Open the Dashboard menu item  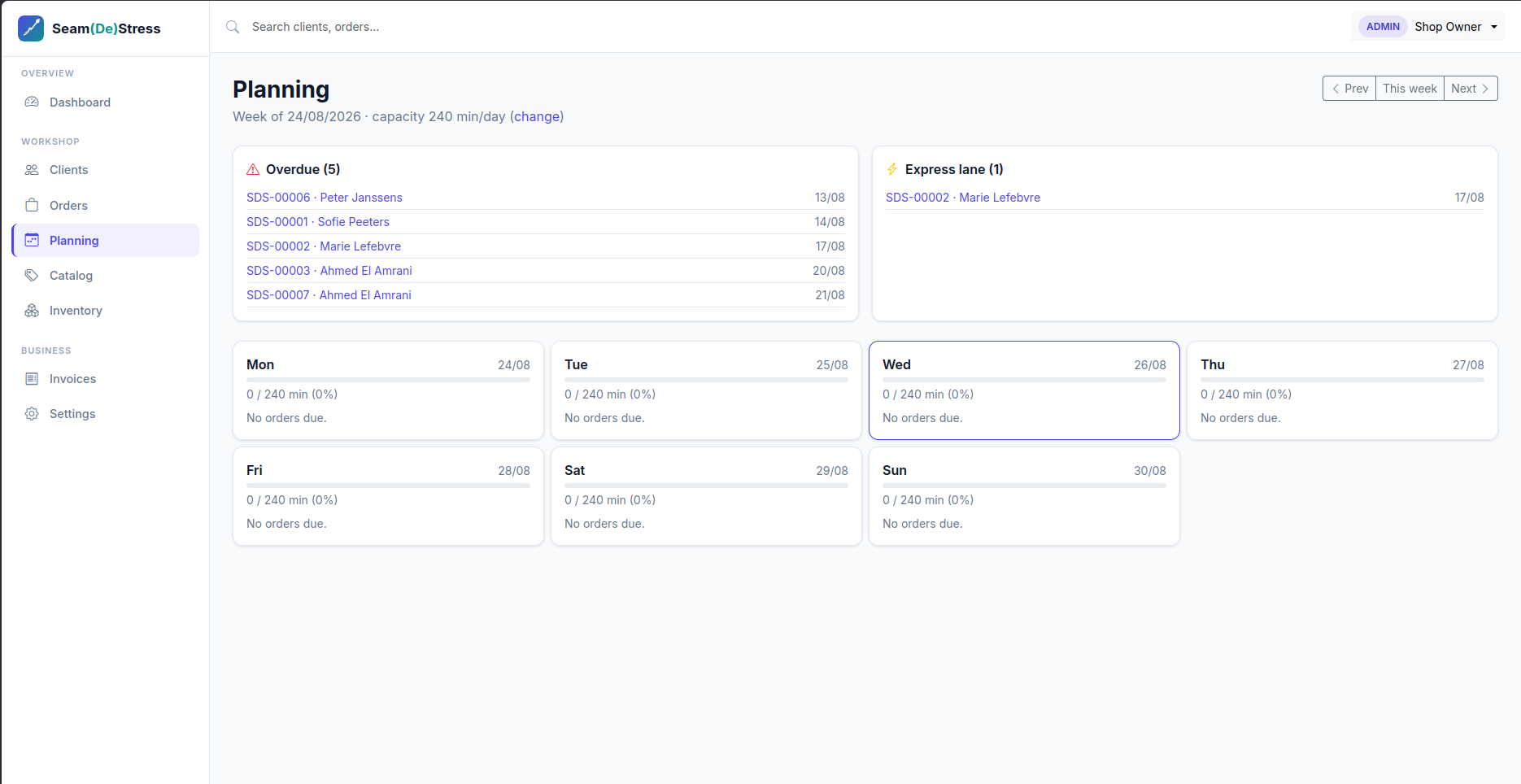click(106, 102)
